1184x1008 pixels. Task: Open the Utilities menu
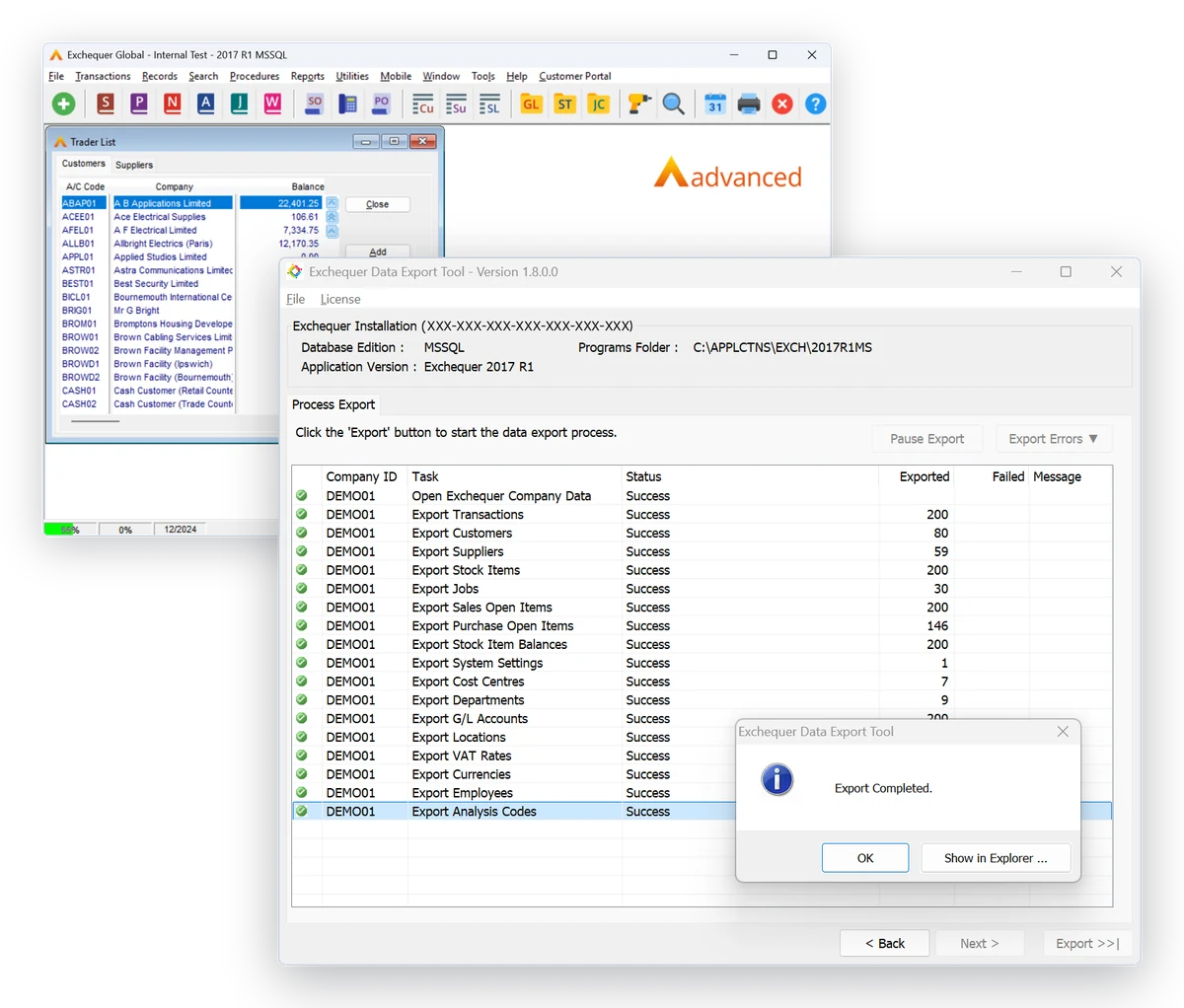(x=352, y=76)
